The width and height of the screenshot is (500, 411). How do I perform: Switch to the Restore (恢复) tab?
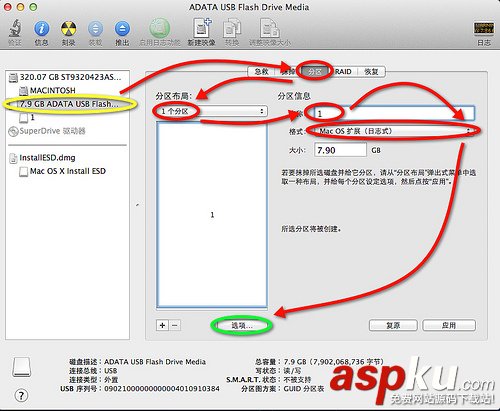(371, 71)
